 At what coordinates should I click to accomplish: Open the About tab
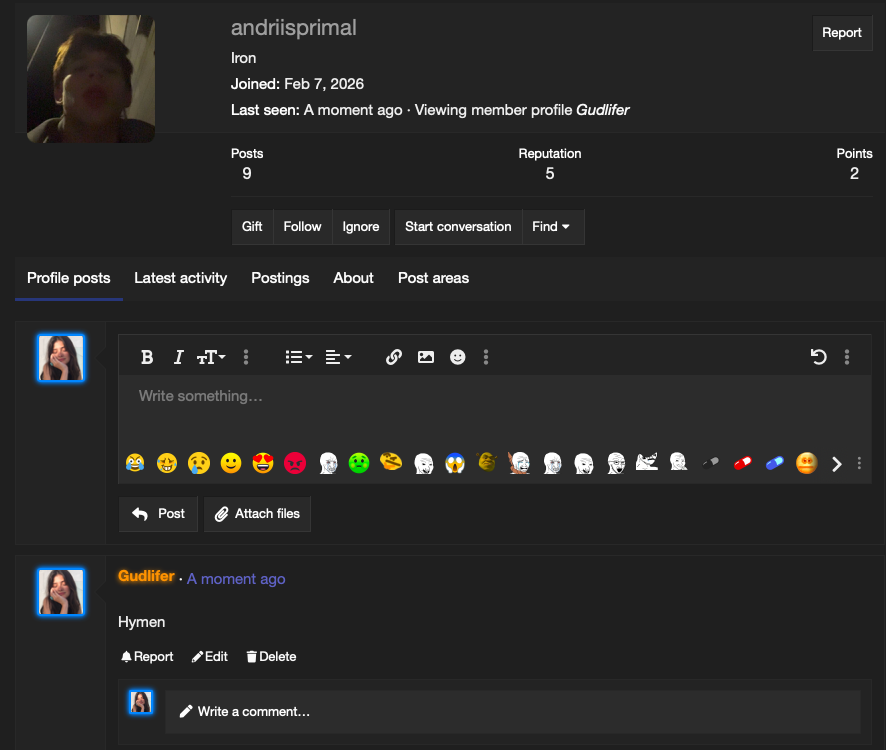354,278
